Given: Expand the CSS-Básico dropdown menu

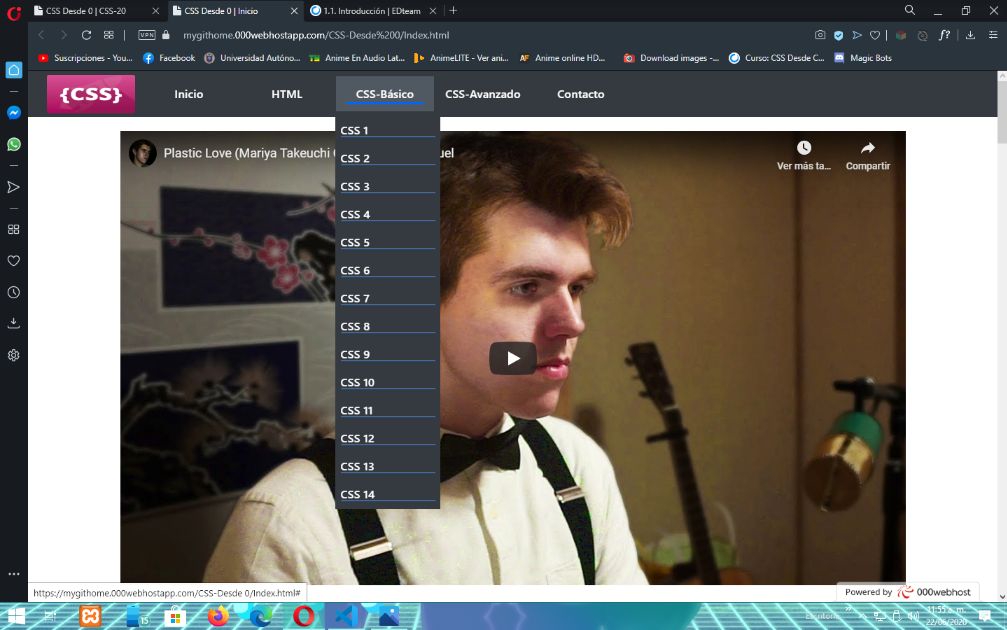Looking at the screenshot, I should click(385, 94).
